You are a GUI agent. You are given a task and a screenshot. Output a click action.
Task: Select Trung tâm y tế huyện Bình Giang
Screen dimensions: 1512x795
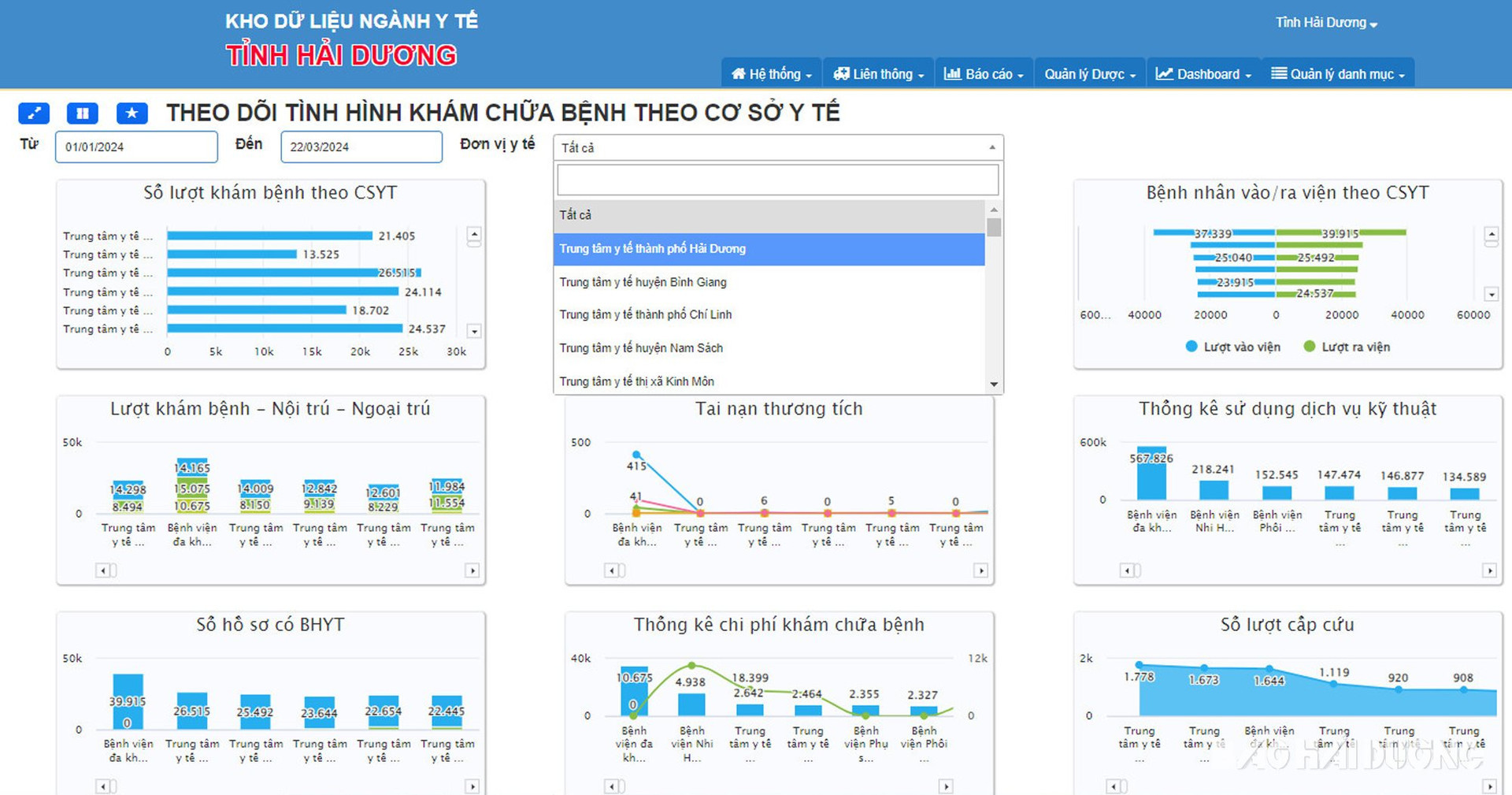[643, 282]
